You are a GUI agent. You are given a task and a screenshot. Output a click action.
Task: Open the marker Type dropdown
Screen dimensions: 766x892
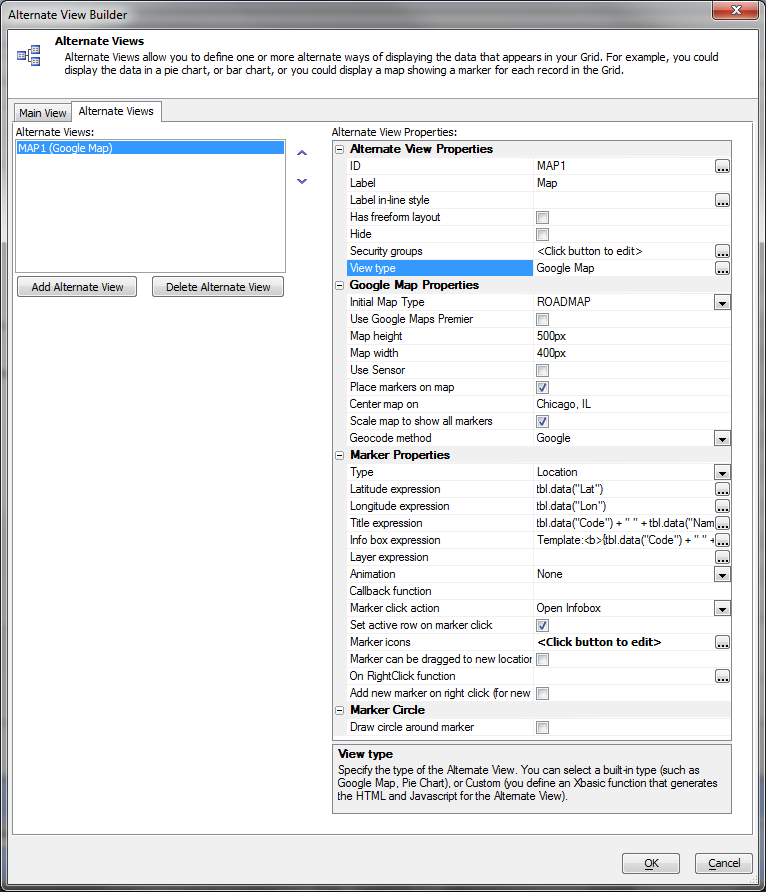point(722,473)
